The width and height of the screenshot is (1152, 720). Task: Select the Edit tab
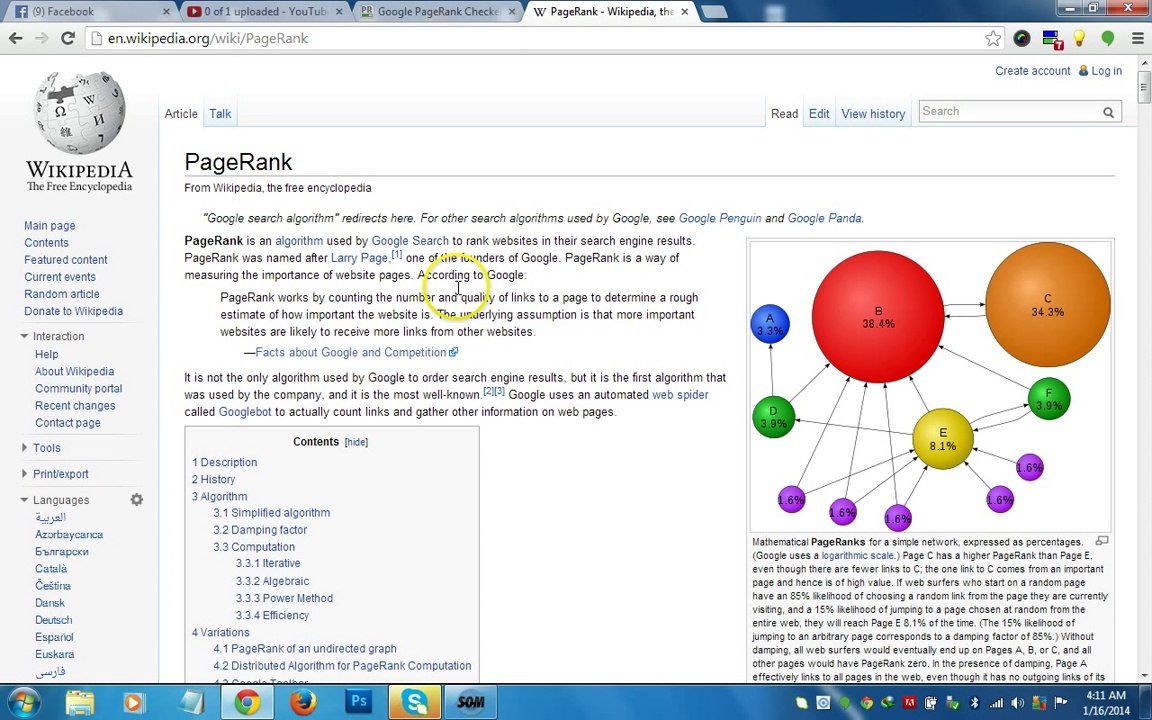pos(818,114)
